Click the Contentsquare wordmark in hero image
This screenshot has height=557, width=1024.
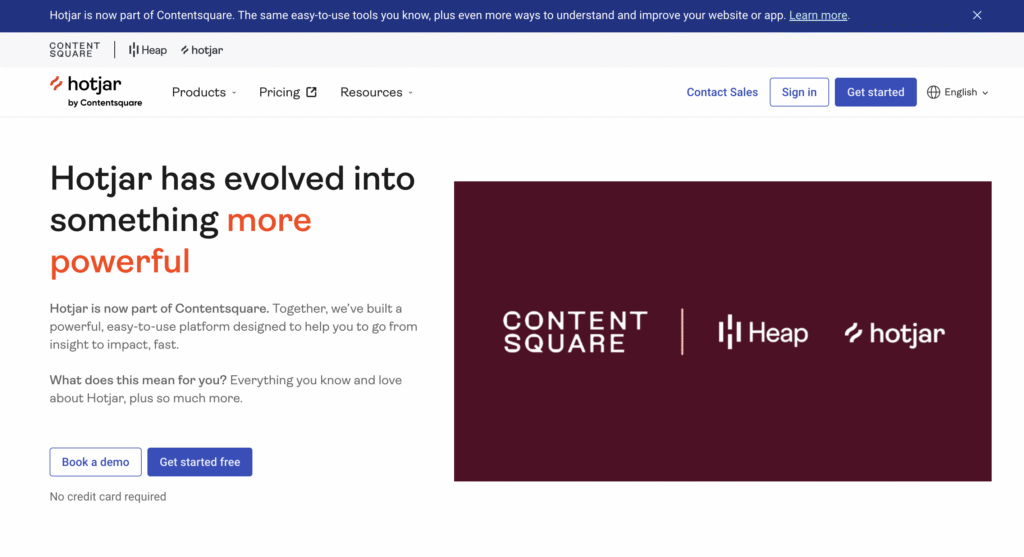click(575, 332)
